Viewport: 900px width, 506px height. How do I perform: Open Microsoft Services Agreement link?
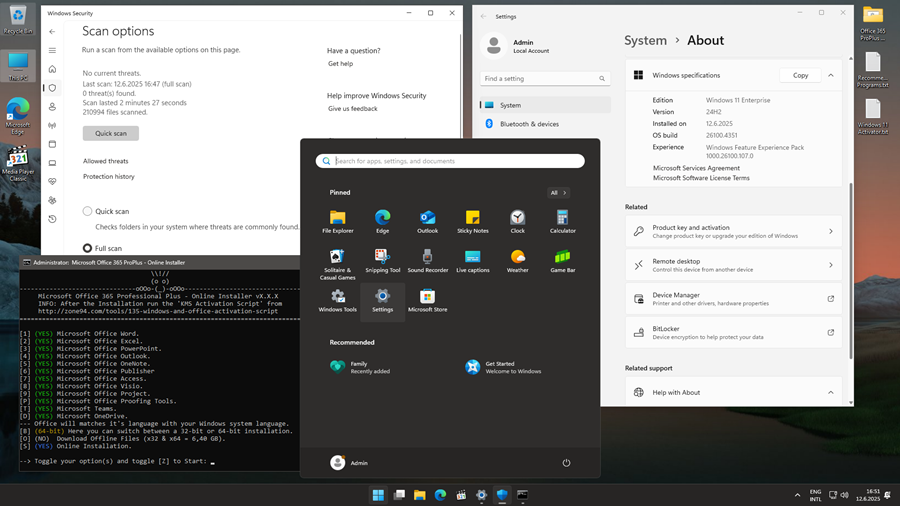point(696,168)
